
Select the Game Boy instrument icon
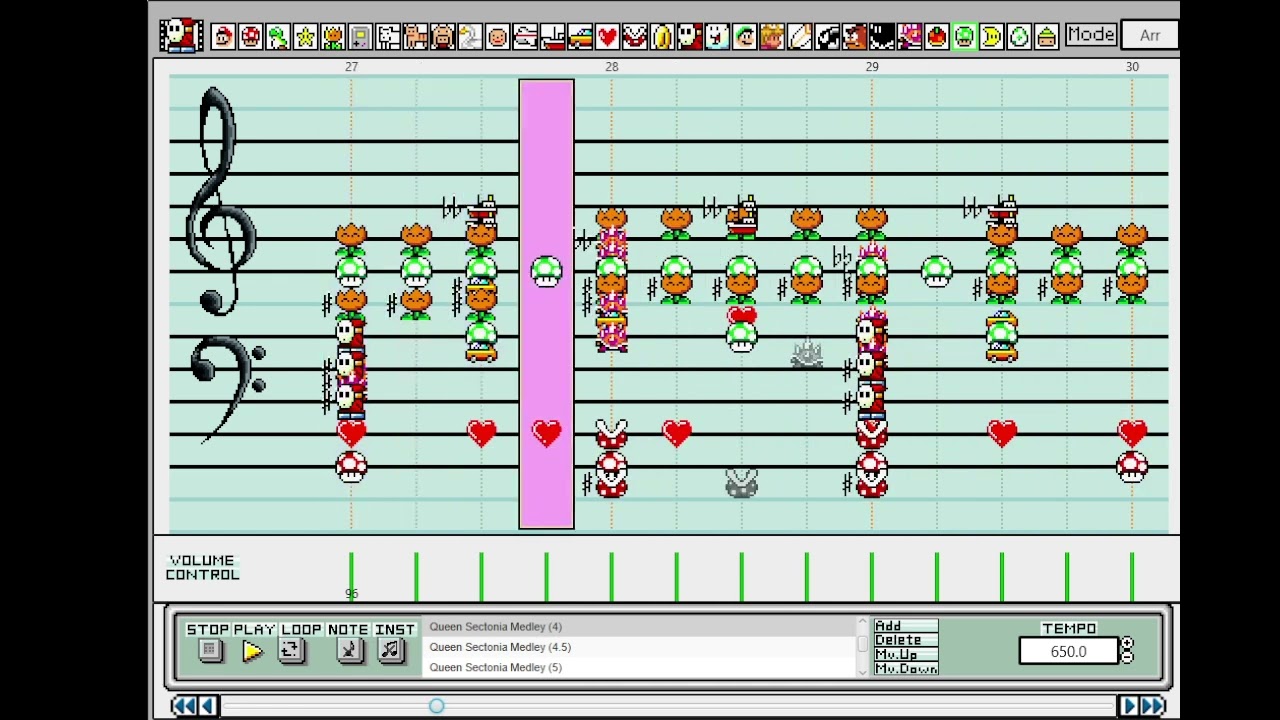coord(360,36)
